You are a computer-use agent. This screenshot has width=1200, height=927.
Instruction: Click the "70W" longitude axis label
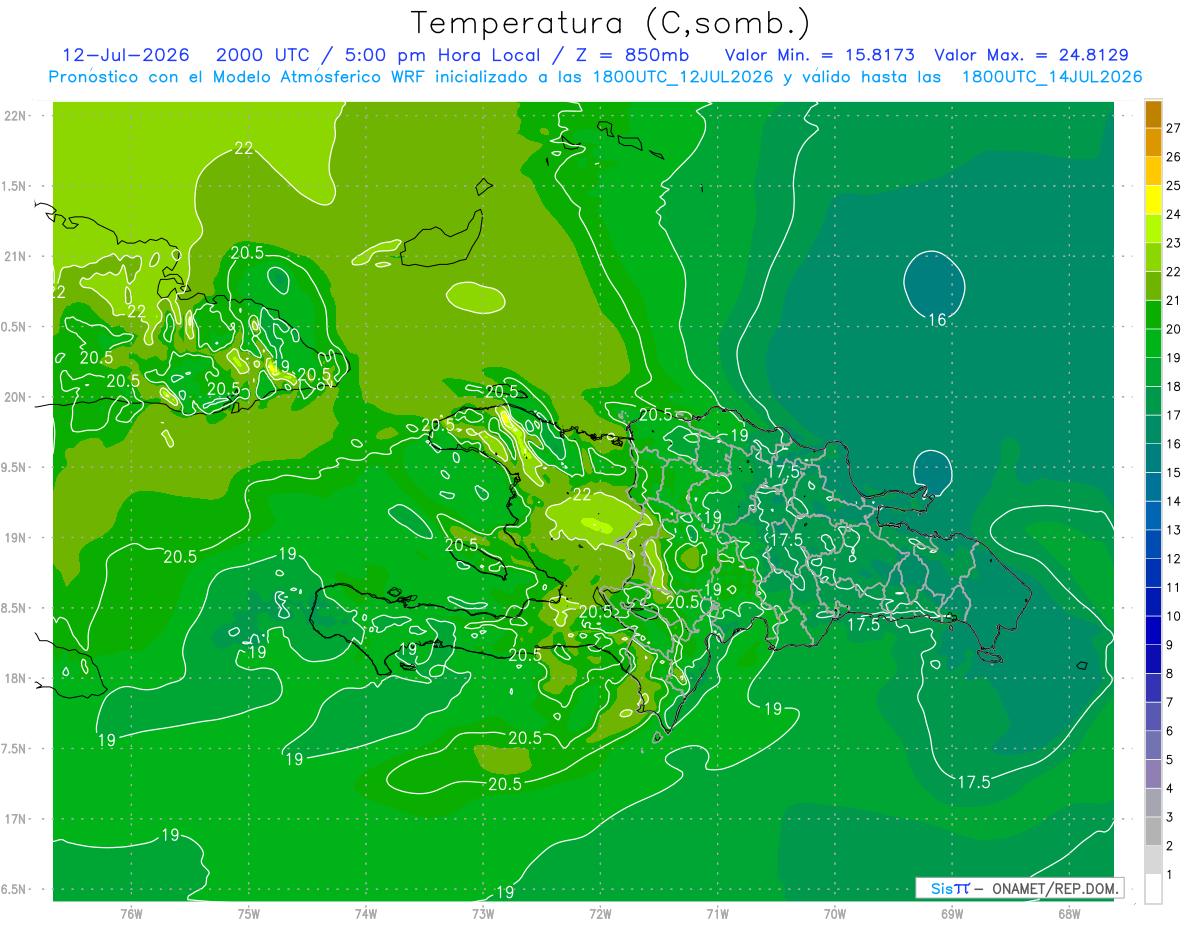pos(834,913)
